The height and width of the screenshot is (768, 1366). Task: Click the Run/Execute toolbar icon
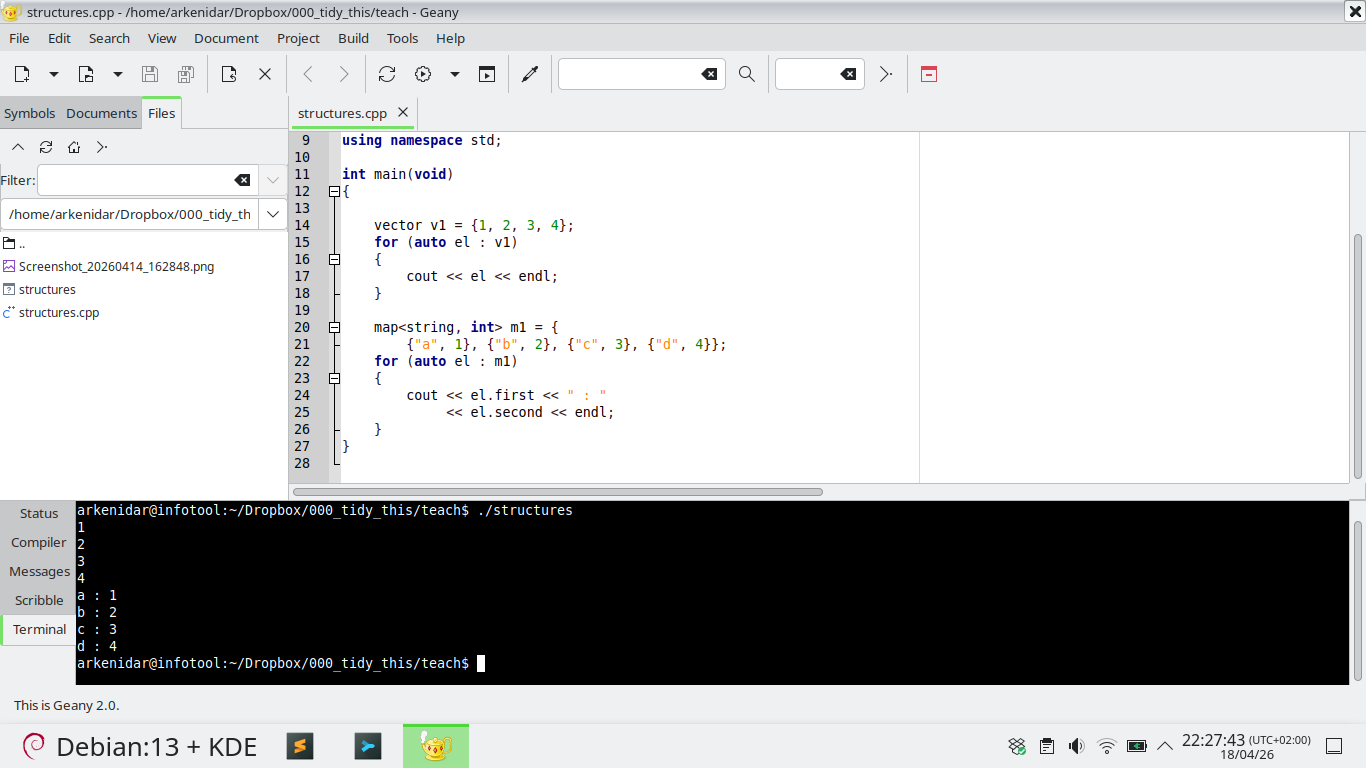(487, 74)
